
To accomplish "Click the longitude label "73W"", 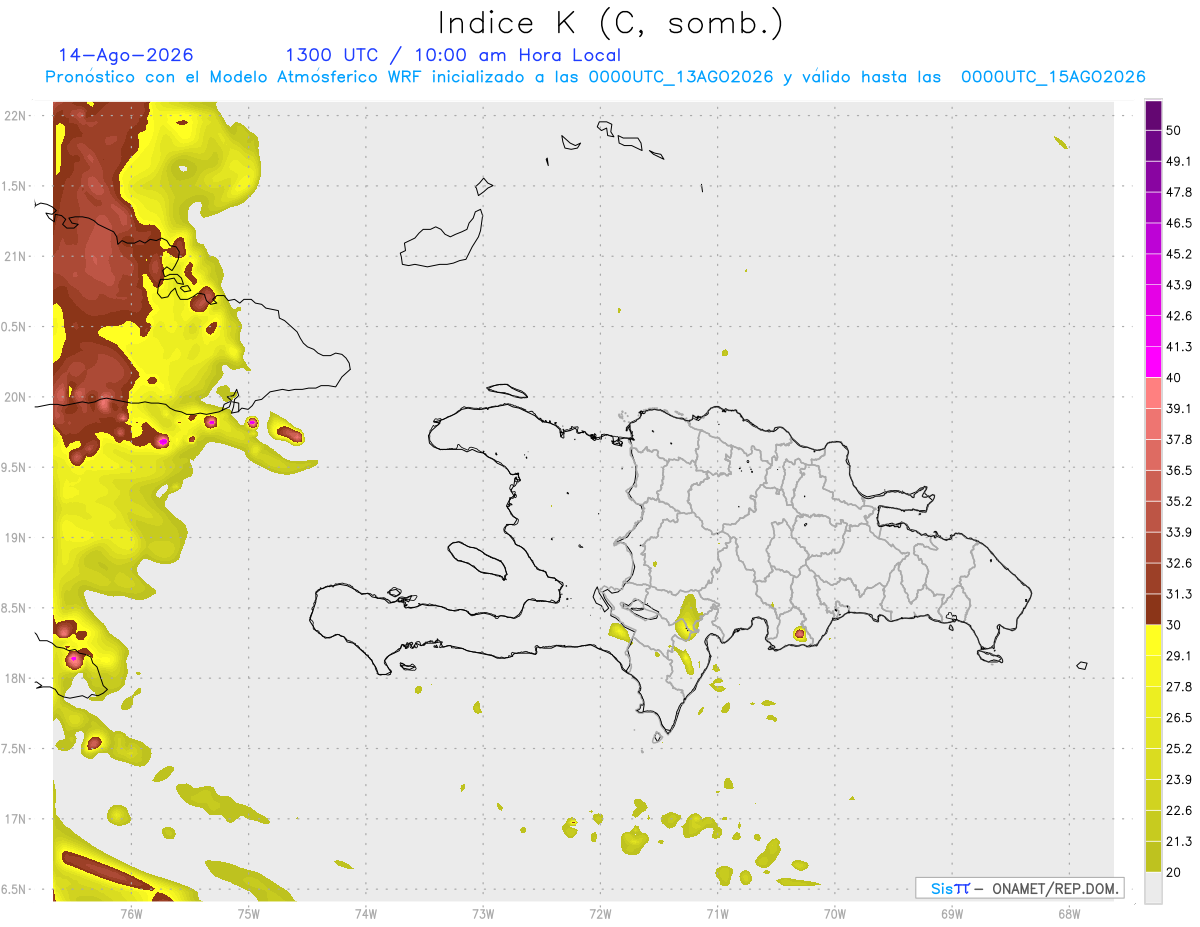I will pos(483,913).
